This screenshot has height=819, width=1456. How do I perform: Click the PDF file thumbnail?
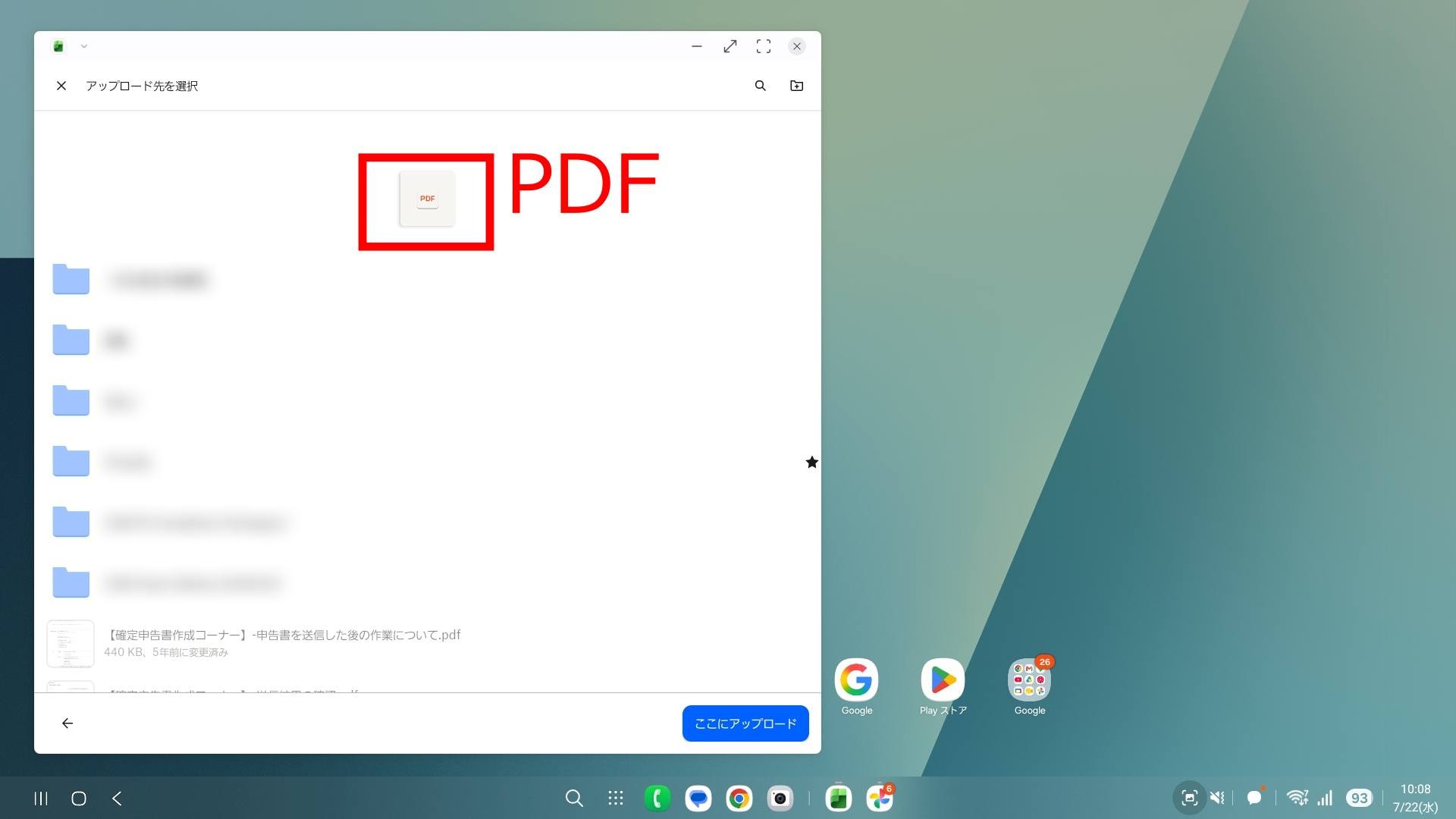click(x=427, y=199)
